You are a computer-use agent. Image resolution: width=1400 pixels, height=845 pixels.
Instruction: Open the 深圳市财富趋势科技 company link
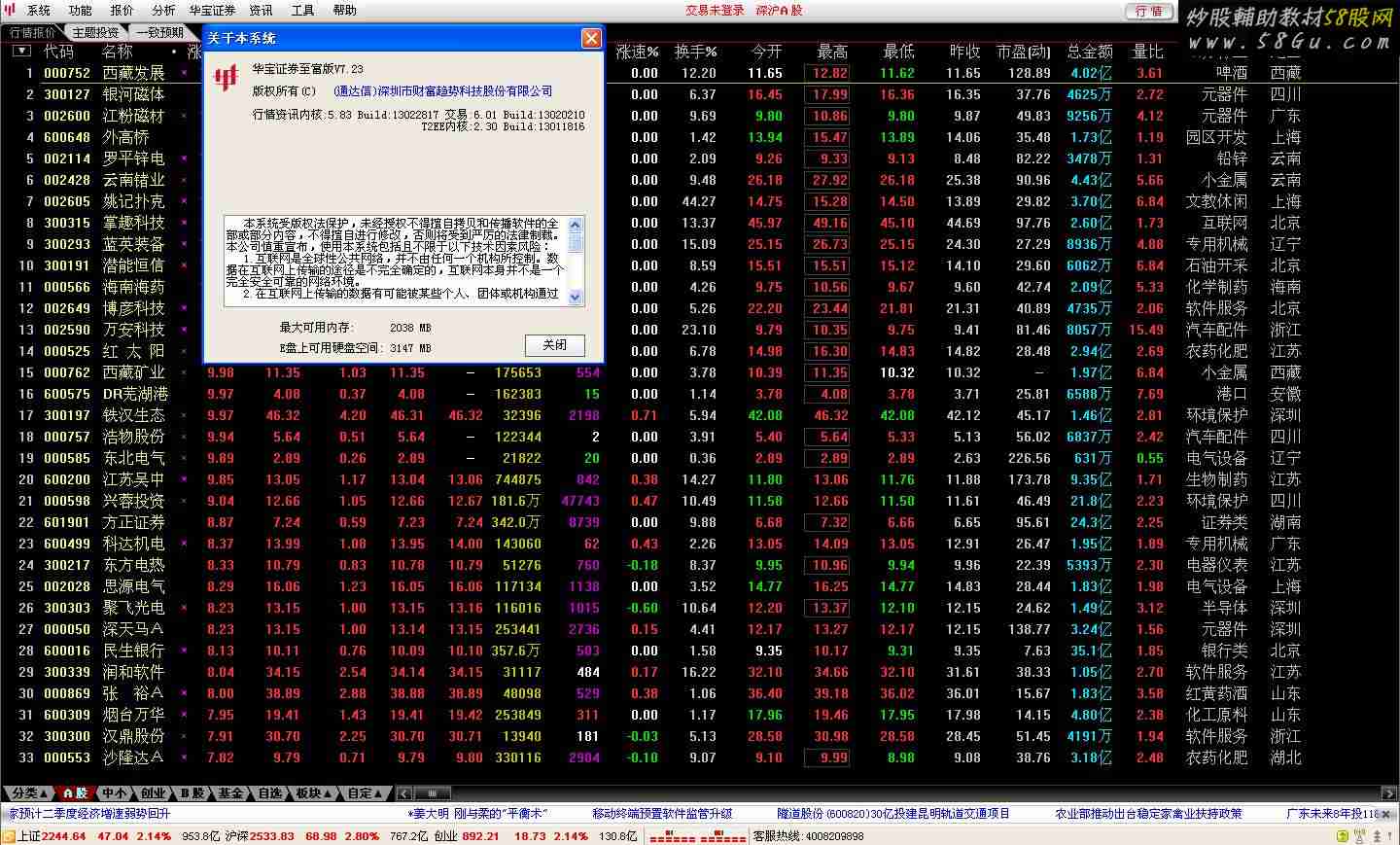[442, 91]
